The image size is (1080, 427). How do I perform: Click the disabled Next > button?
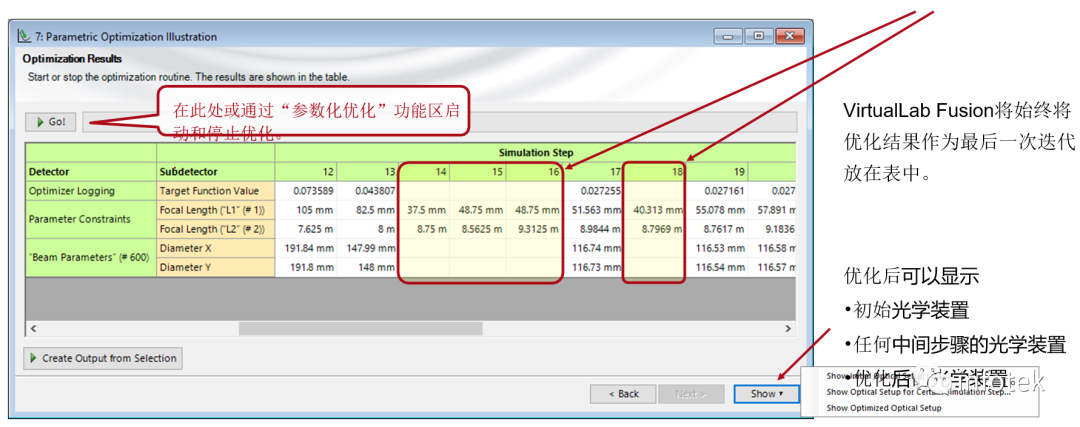click(x=691, y=394)
